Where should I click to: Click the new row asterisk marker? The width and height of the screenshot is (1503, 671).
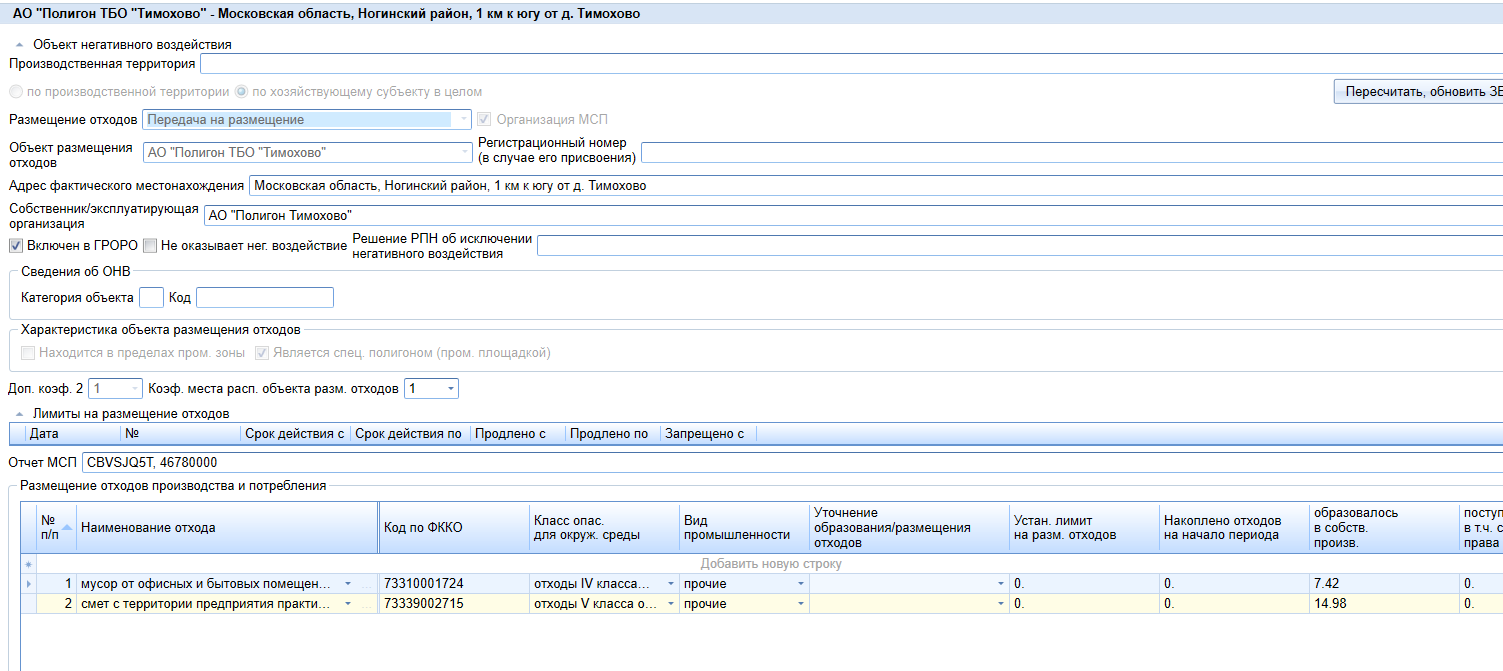pos(28,564)
